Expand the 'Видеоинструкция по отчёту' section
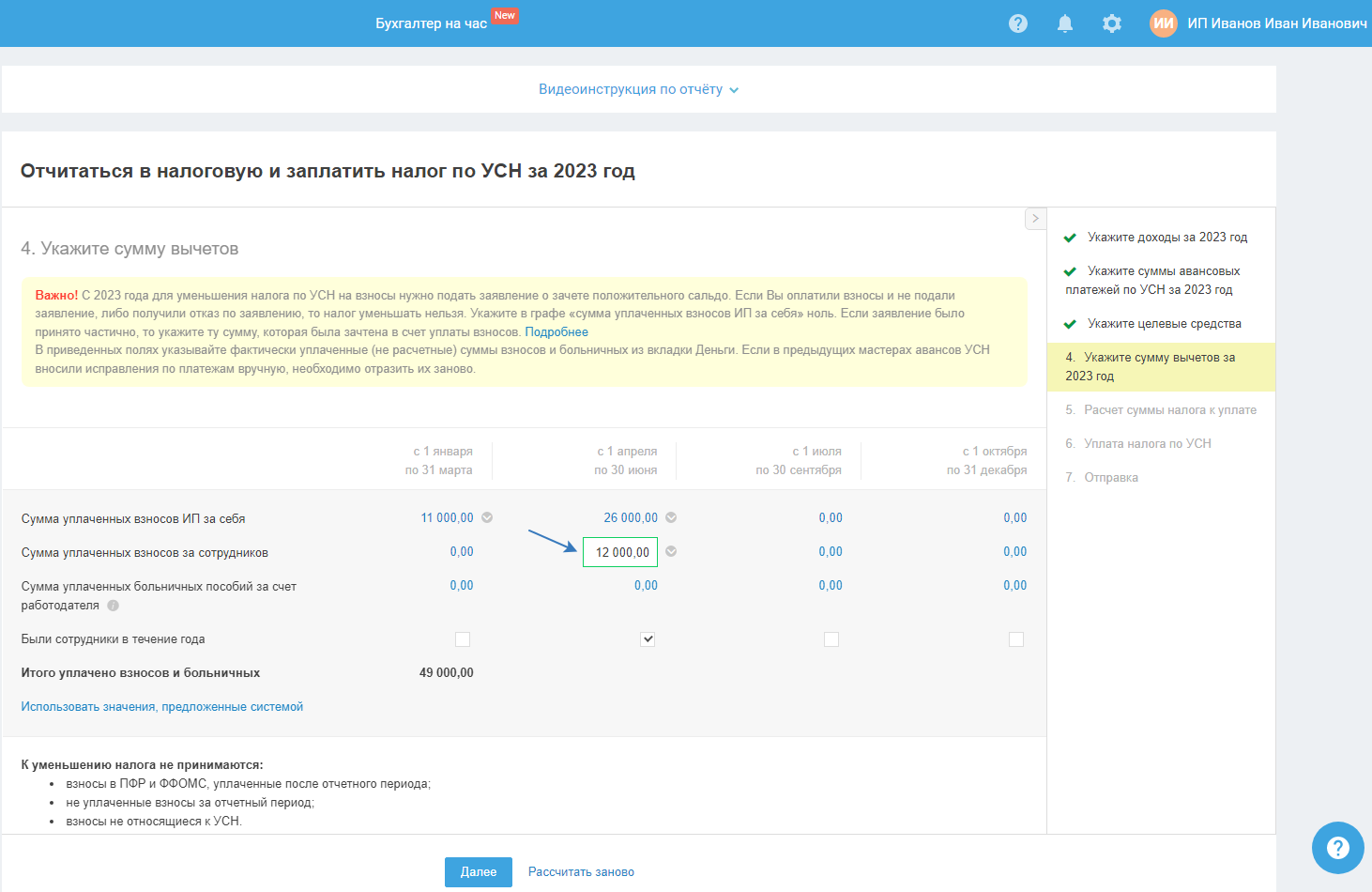This screenshot has height=892, width=1372. (x=638, y=89)
